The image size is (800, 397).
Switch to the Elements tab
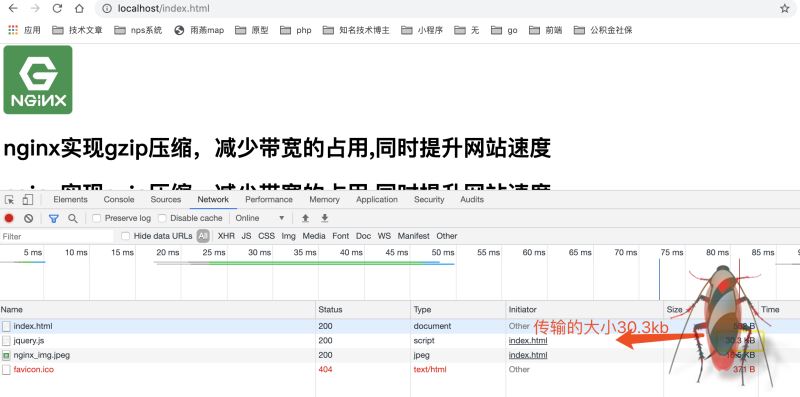coord(70,200)
